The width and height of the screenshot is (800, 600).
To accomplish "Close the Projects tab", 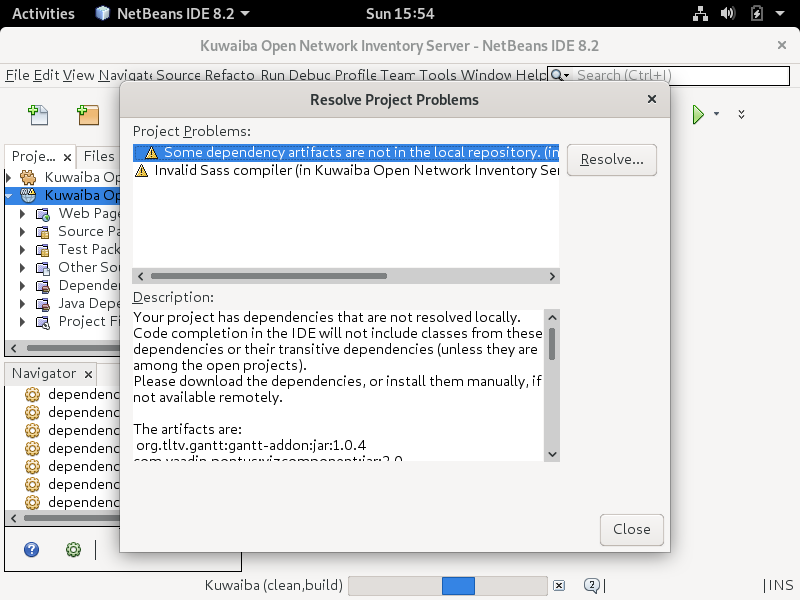I will pyautogui.click(x=67, y=157).
